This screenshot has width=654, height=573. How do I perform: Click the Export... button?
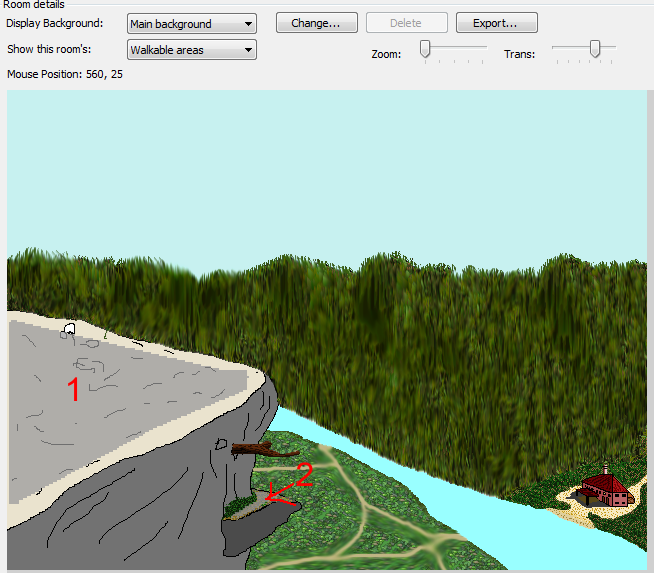pos(496,23)
